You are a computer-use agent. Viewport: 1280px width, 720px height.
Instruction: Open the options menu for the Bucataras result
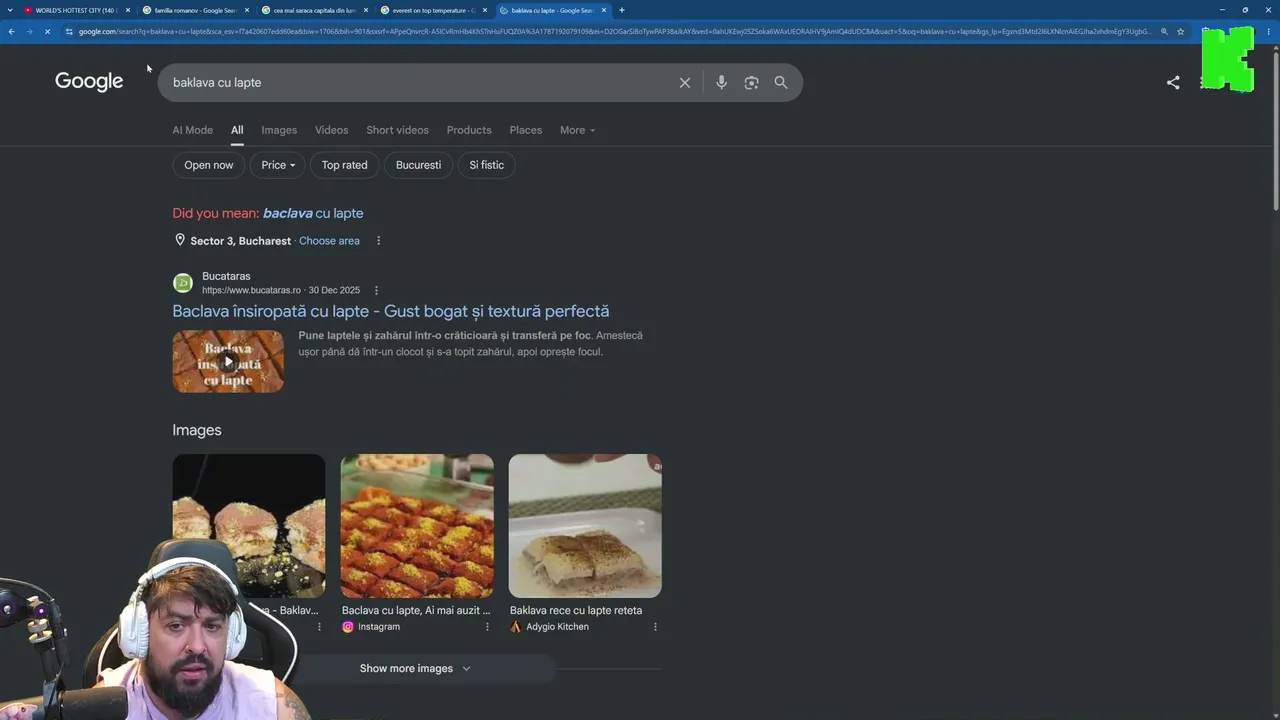click(x=377, y=291)
